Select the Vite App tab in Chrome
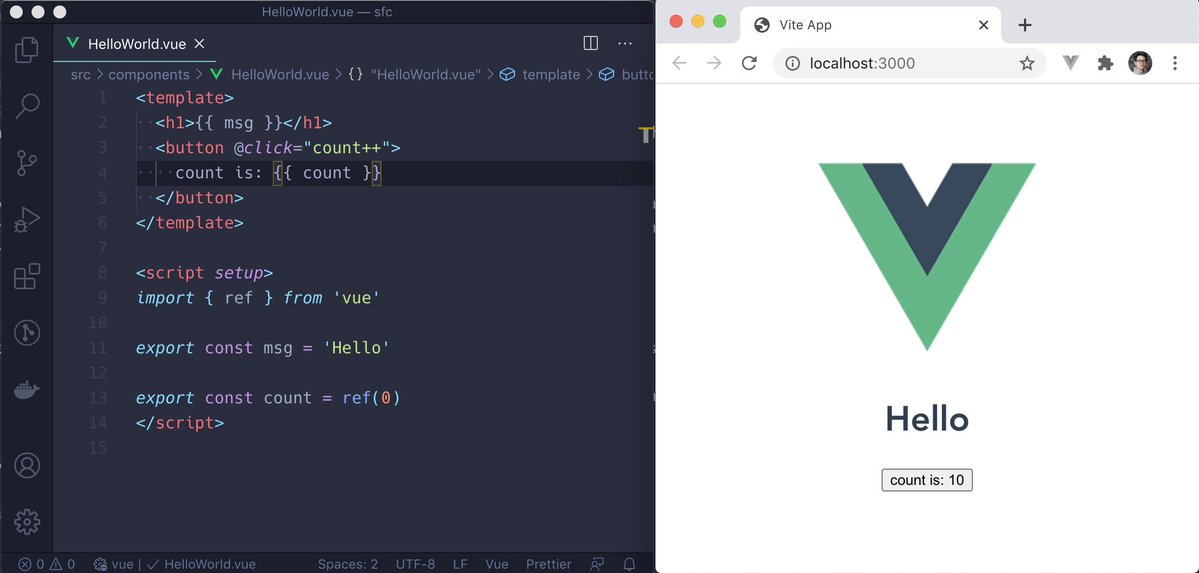This screenshot has width=1199, height=573. point(871,25)
